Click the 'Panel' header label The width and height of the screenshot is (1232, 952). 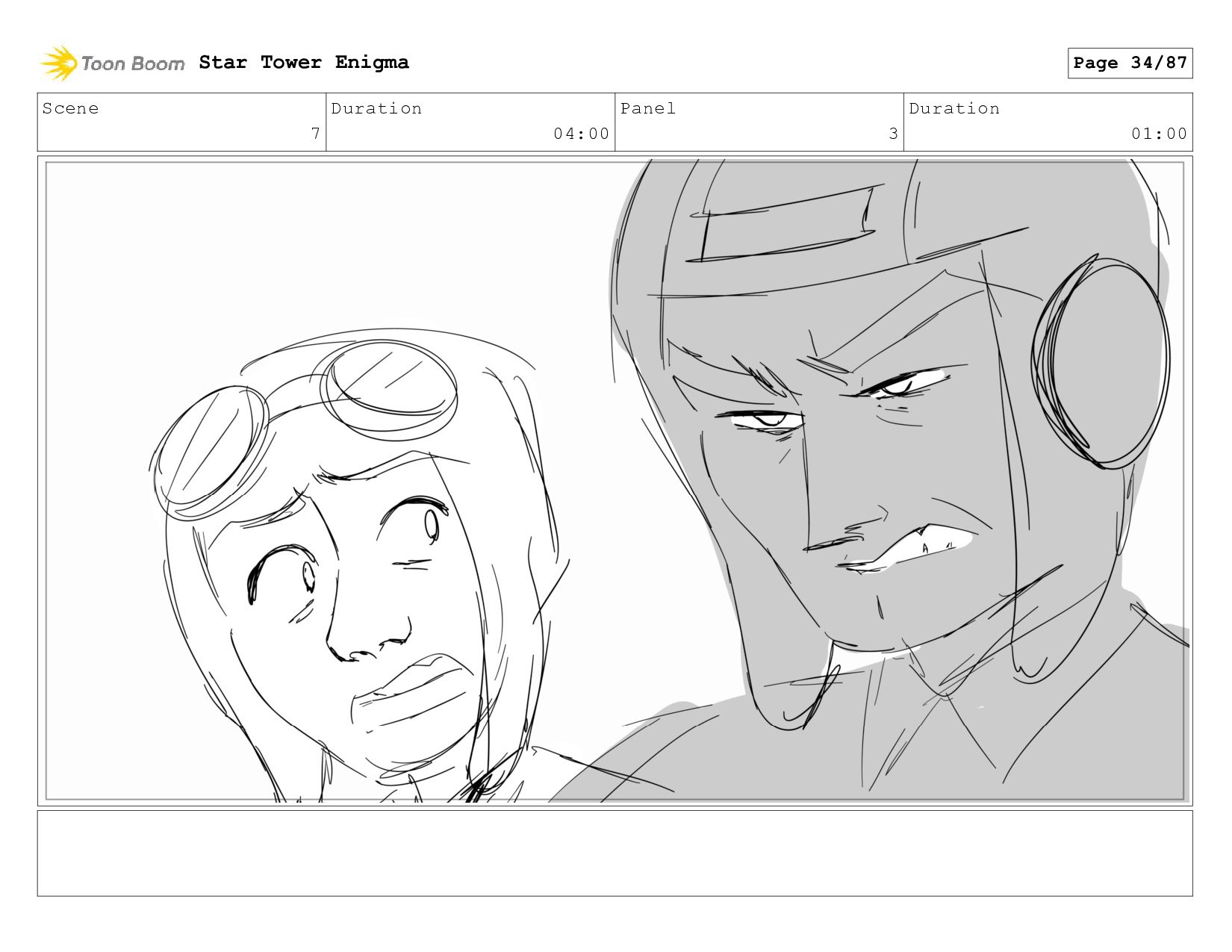coord(648,108)
